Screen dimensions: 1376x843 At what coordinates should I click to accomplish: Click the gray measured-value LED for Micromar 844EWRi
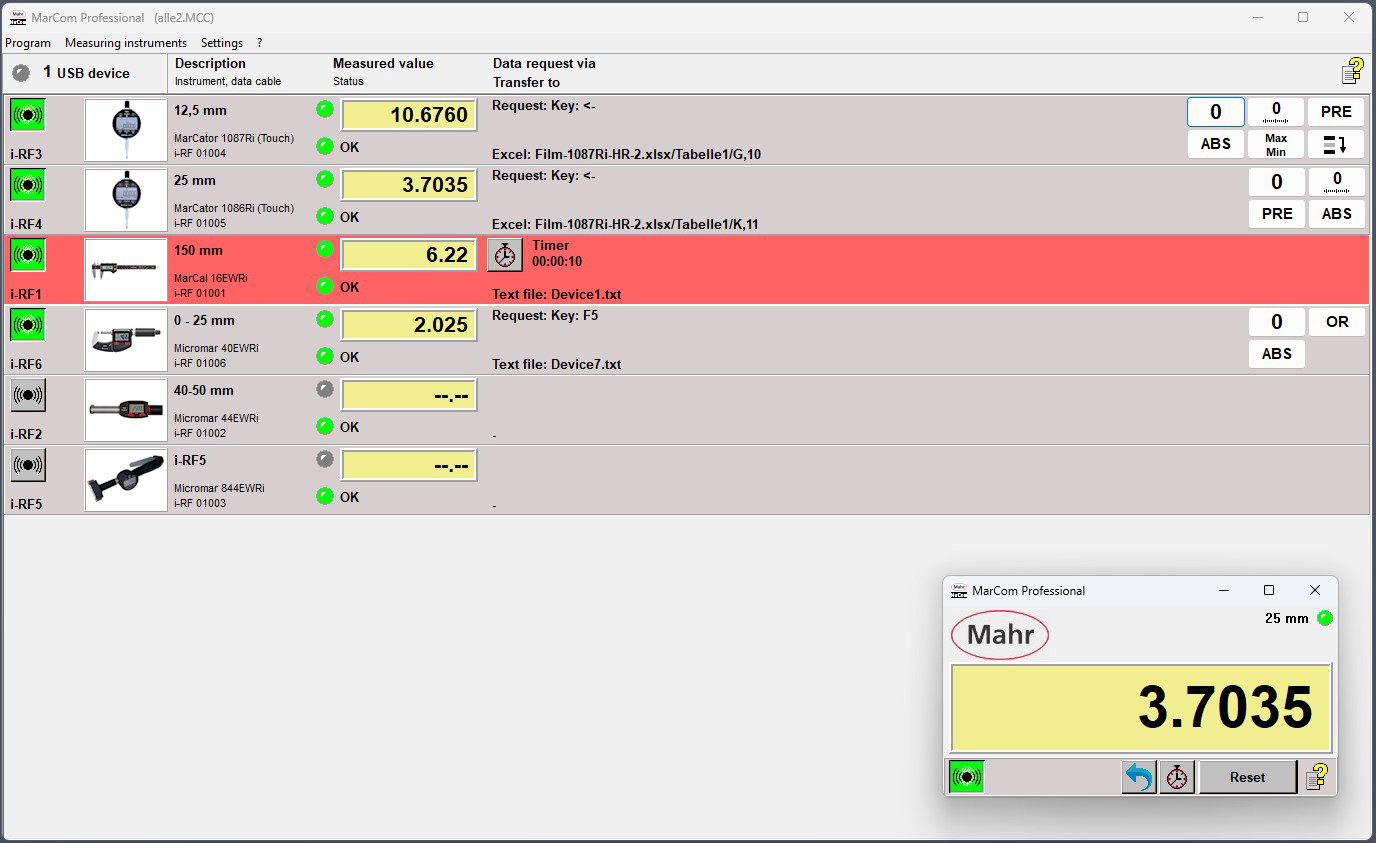pyautogui.click(x=325, y=459)
